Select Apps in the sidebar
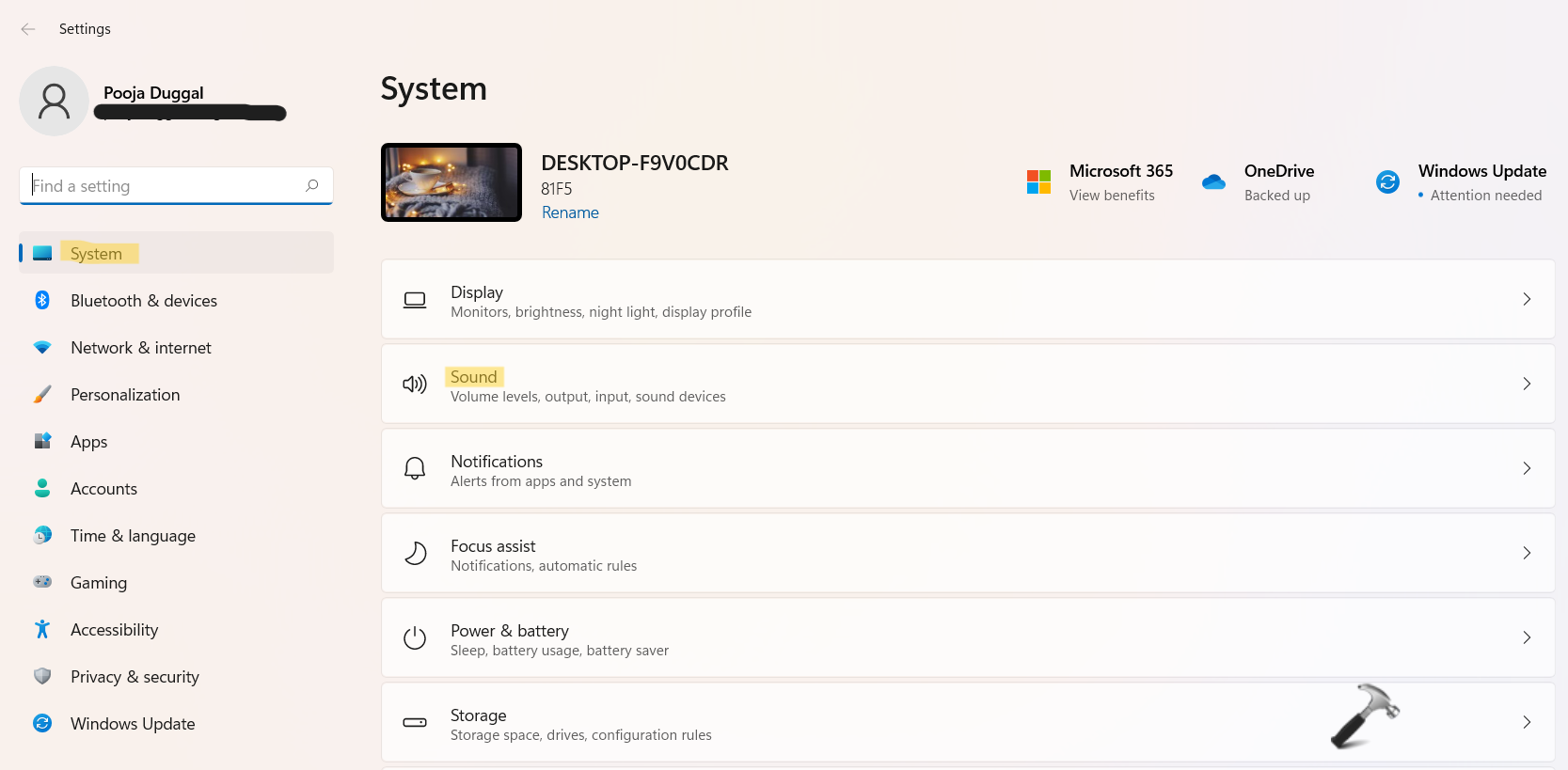The height and width of the screenshot is (770, 1568). point(88,442)
